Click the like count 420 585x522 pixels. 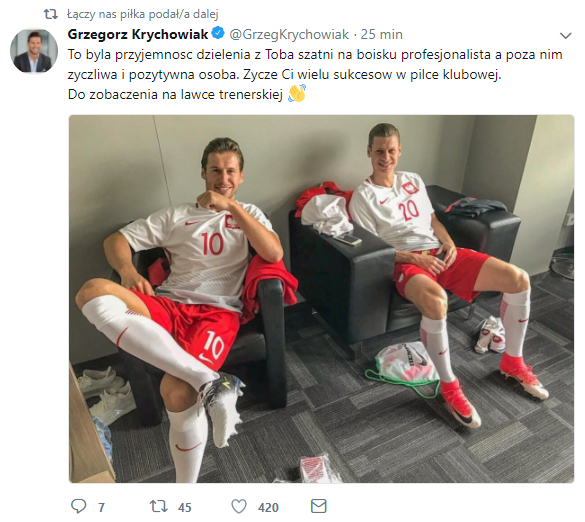coord(268,507)
